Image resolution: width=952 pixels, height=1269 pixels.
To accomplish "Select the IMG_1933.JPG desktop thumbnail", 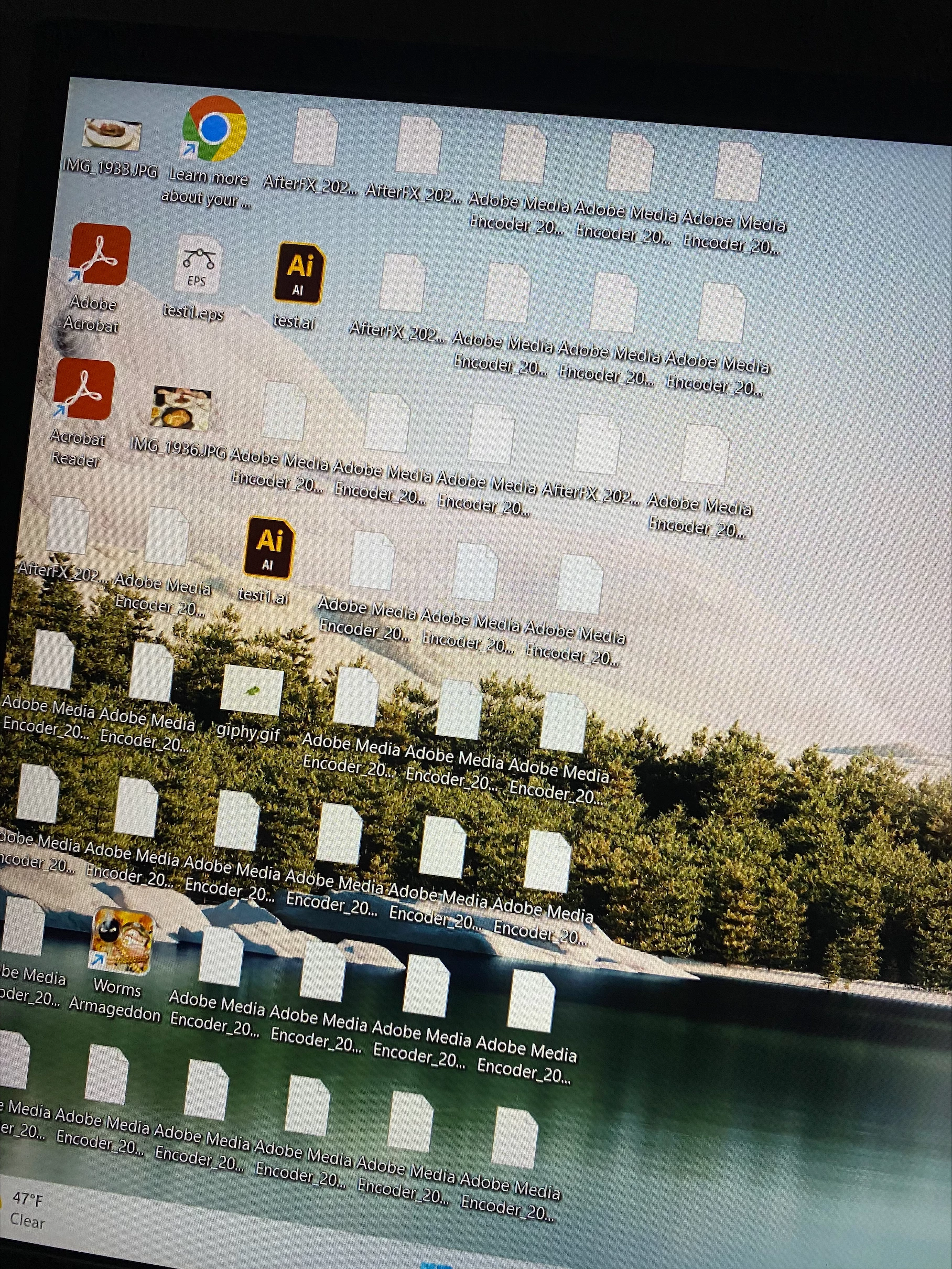I will (x=112, y=135).
